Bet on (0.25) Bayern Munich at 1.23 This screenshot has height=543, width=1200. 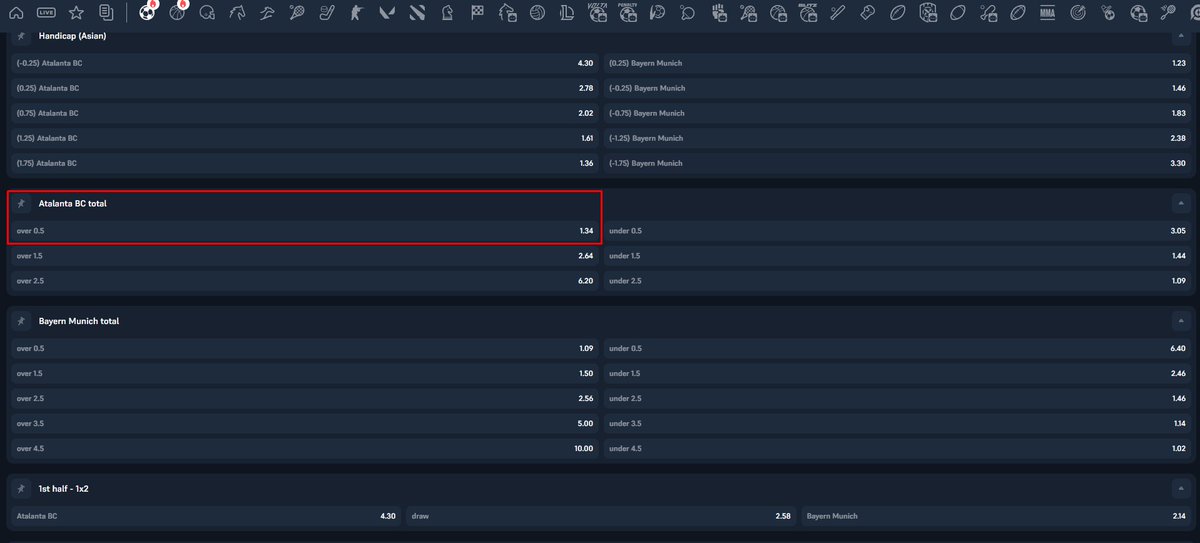coord(896,63)
